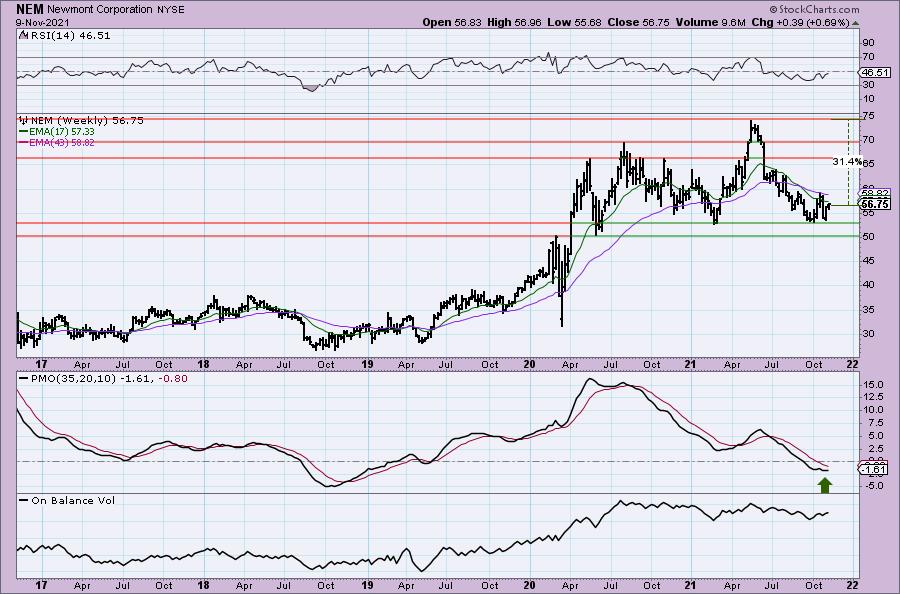This screenshot has width=900, height=594.
Task: Click the 30 RSI axis label
Action: 868,85
